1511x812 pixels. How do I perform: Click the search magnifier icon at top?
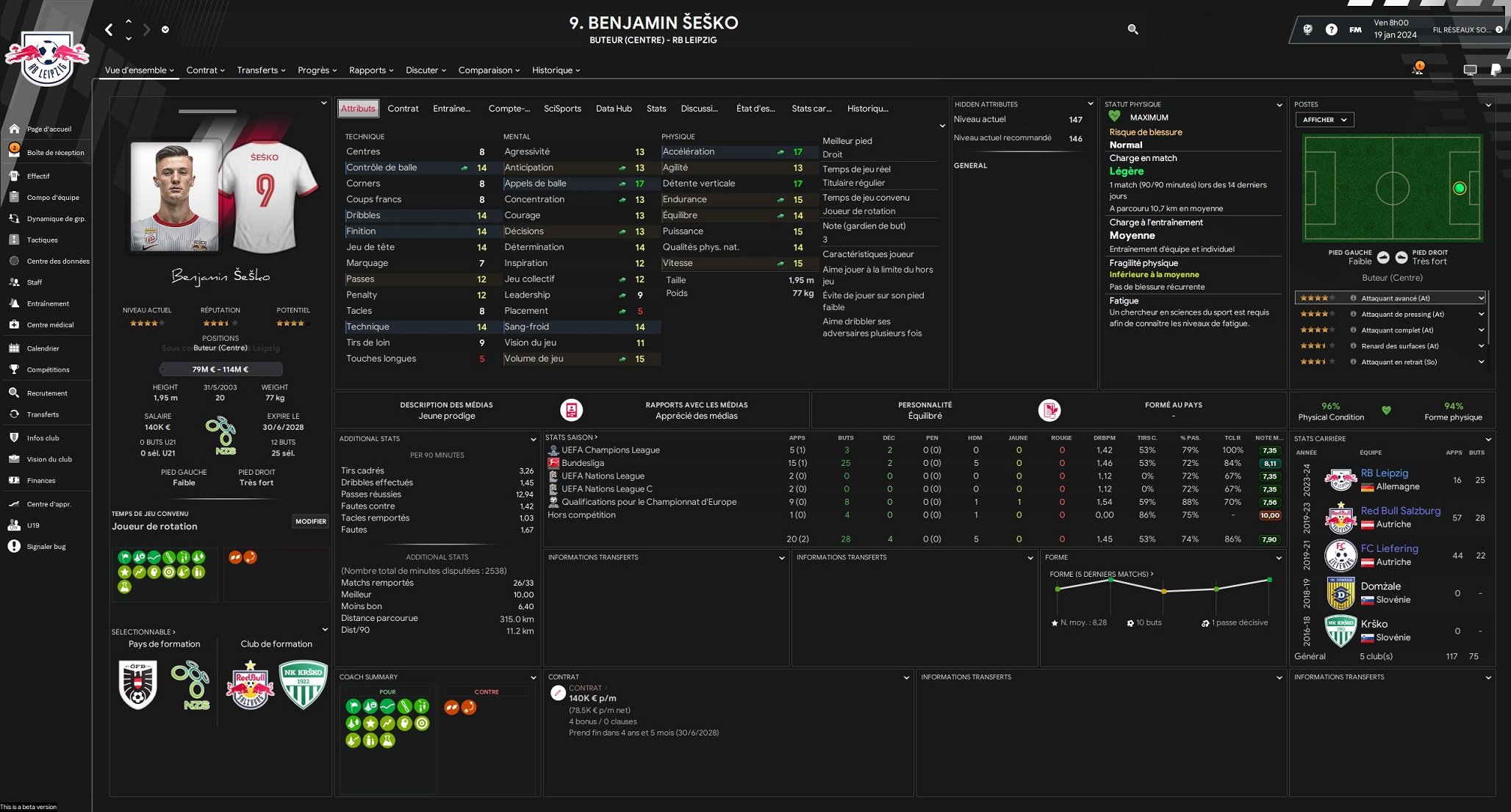click(1133, 29)
